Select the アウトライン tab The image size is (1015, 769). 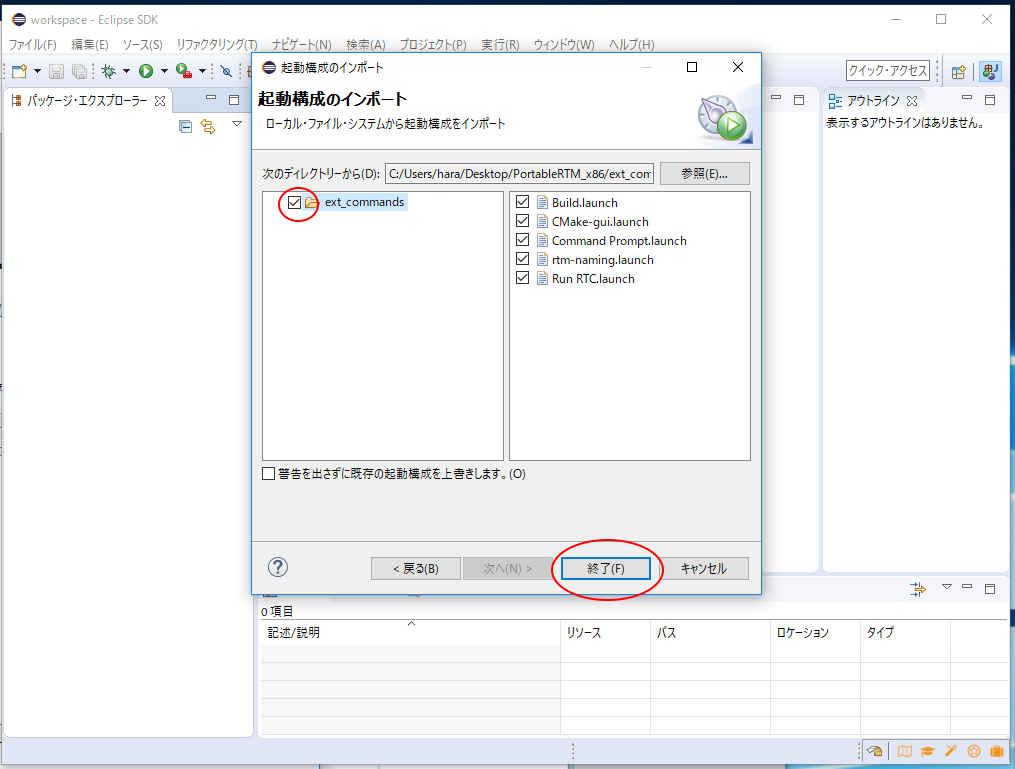[873, 101]
